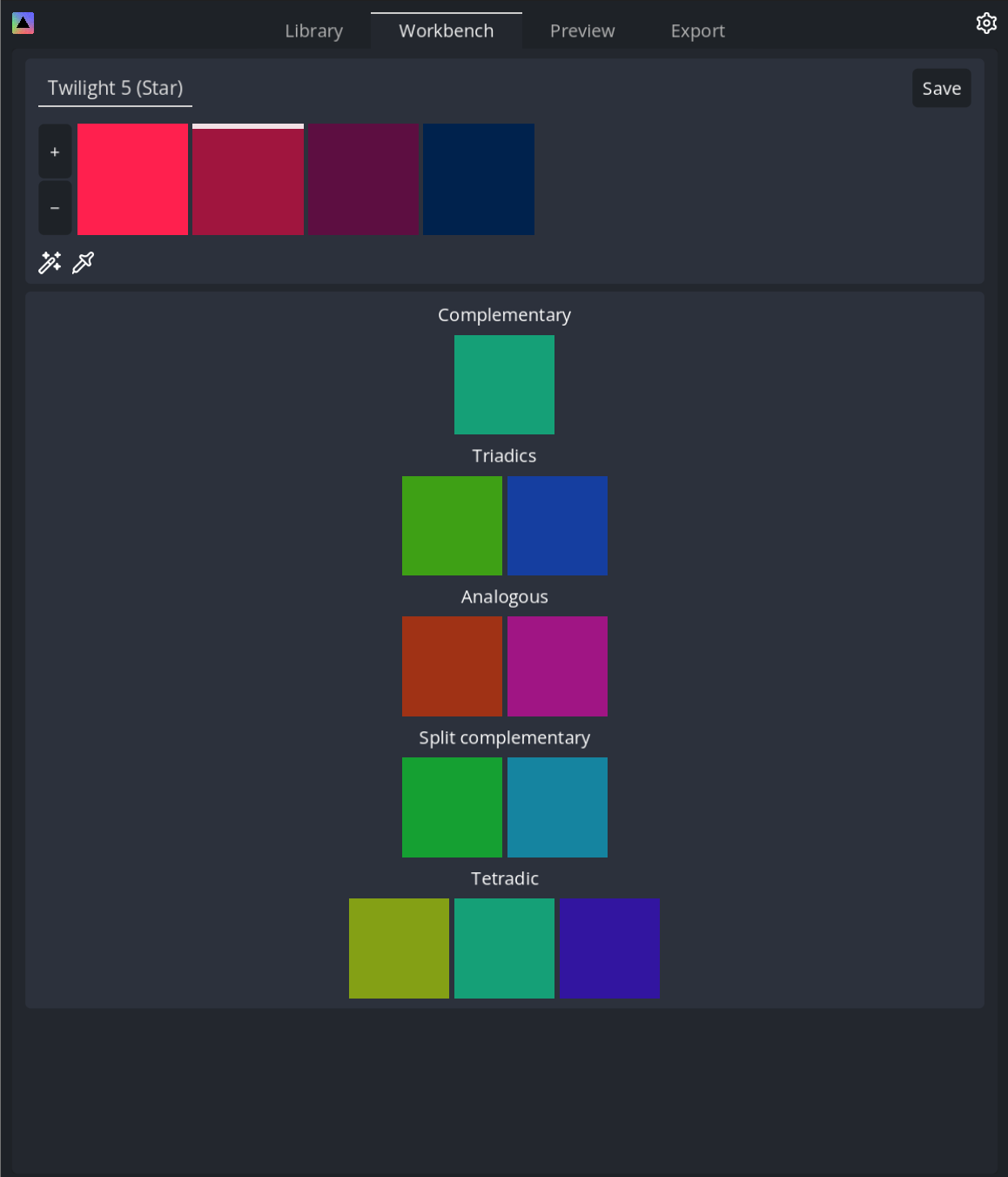The height and width of the screenshot is (1177, 1008).
Task: Choose the magenta Analogous swatch
Action: [557, 666]
